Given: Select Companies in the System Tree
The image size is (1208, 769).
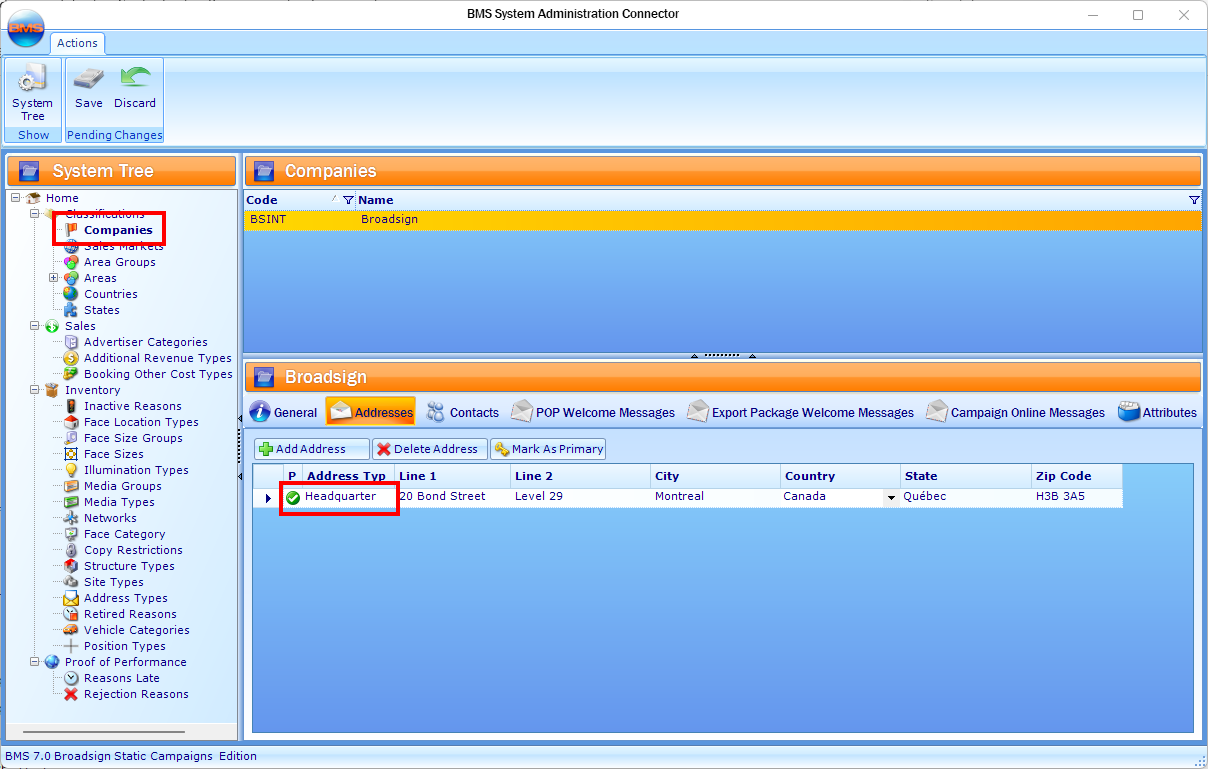Looking at the screenshot, I should (118, 230).
